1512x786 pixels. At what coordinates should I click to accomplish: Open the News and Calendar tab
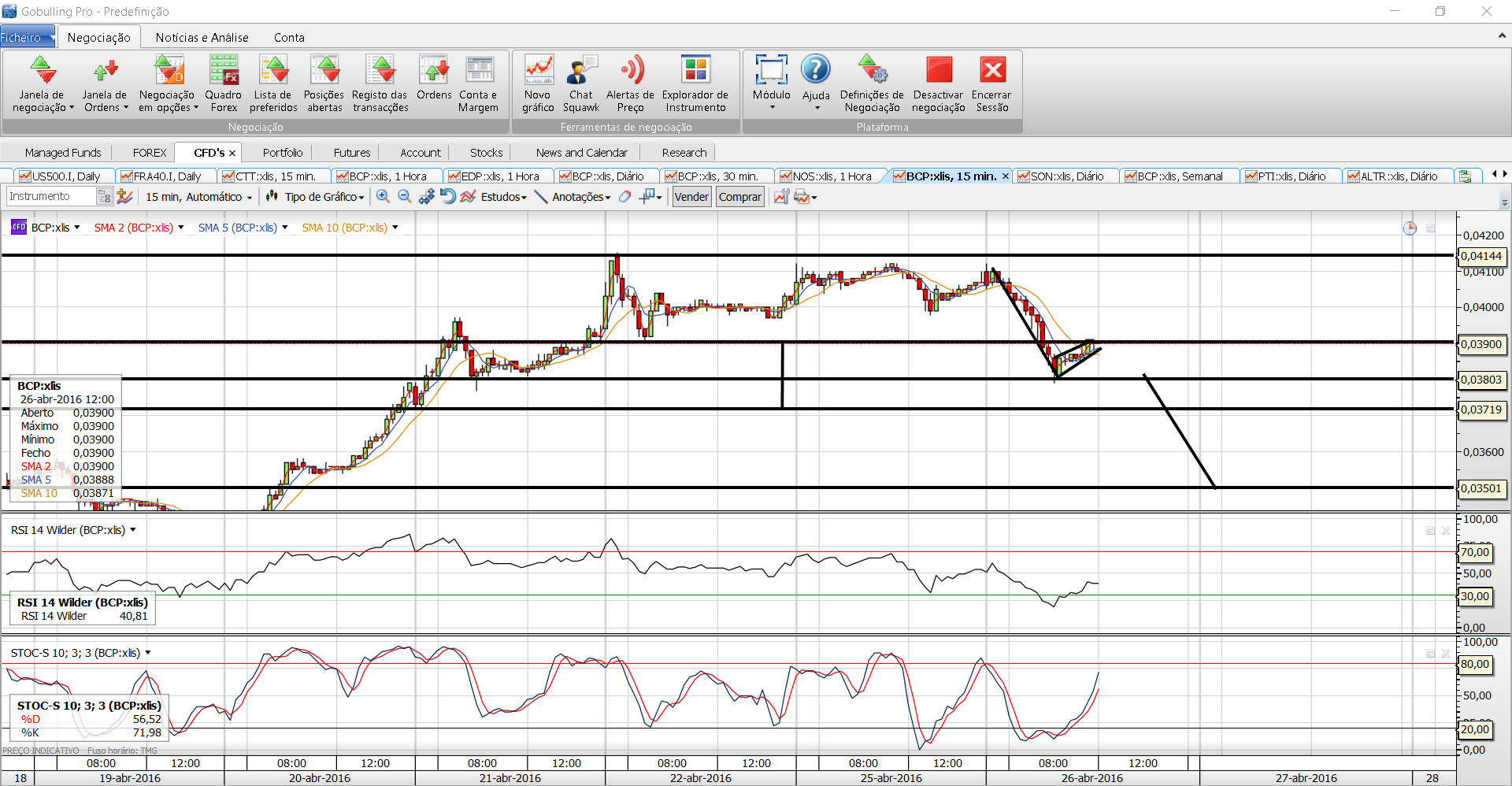coord(582,153)
